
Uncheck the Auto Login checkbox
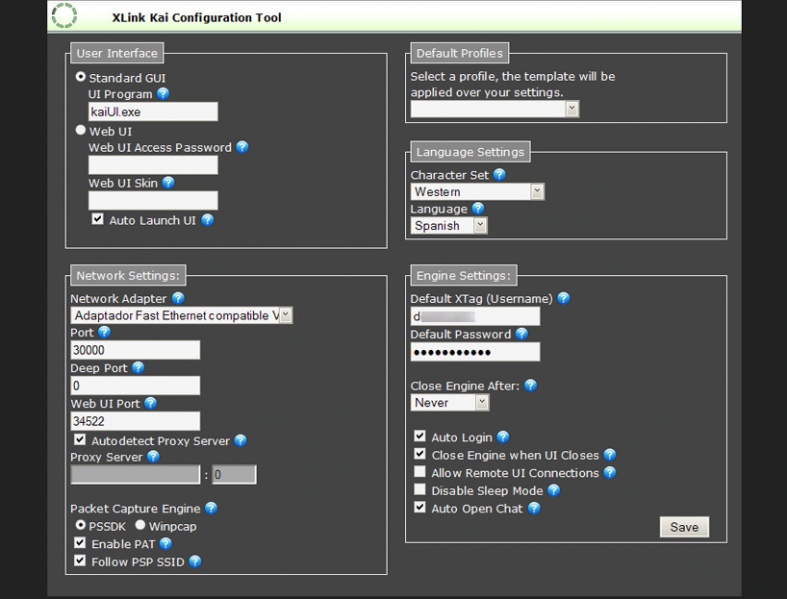click(420, 437)
